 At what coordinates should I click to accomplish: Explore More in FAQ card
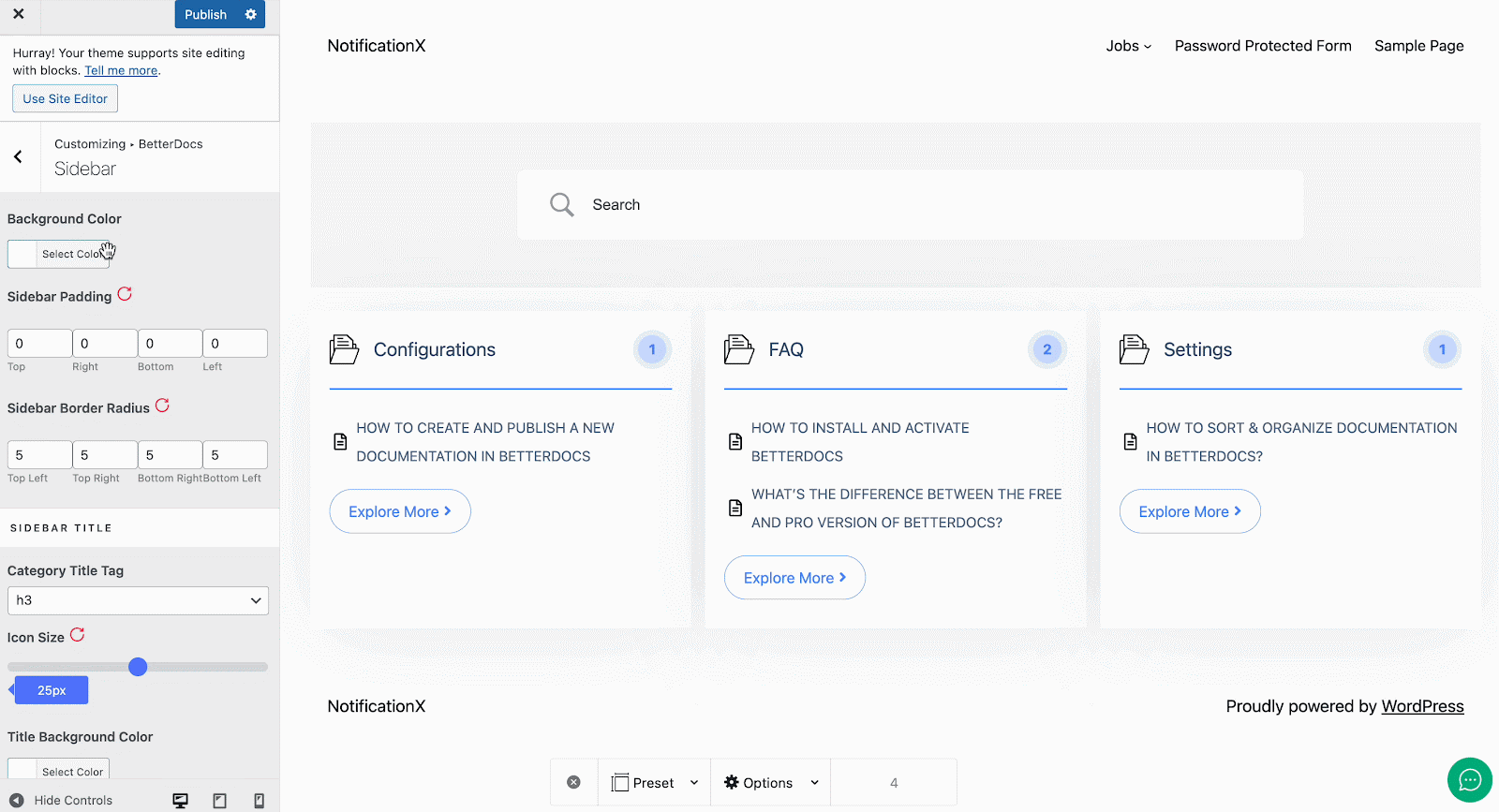(794, 578)
